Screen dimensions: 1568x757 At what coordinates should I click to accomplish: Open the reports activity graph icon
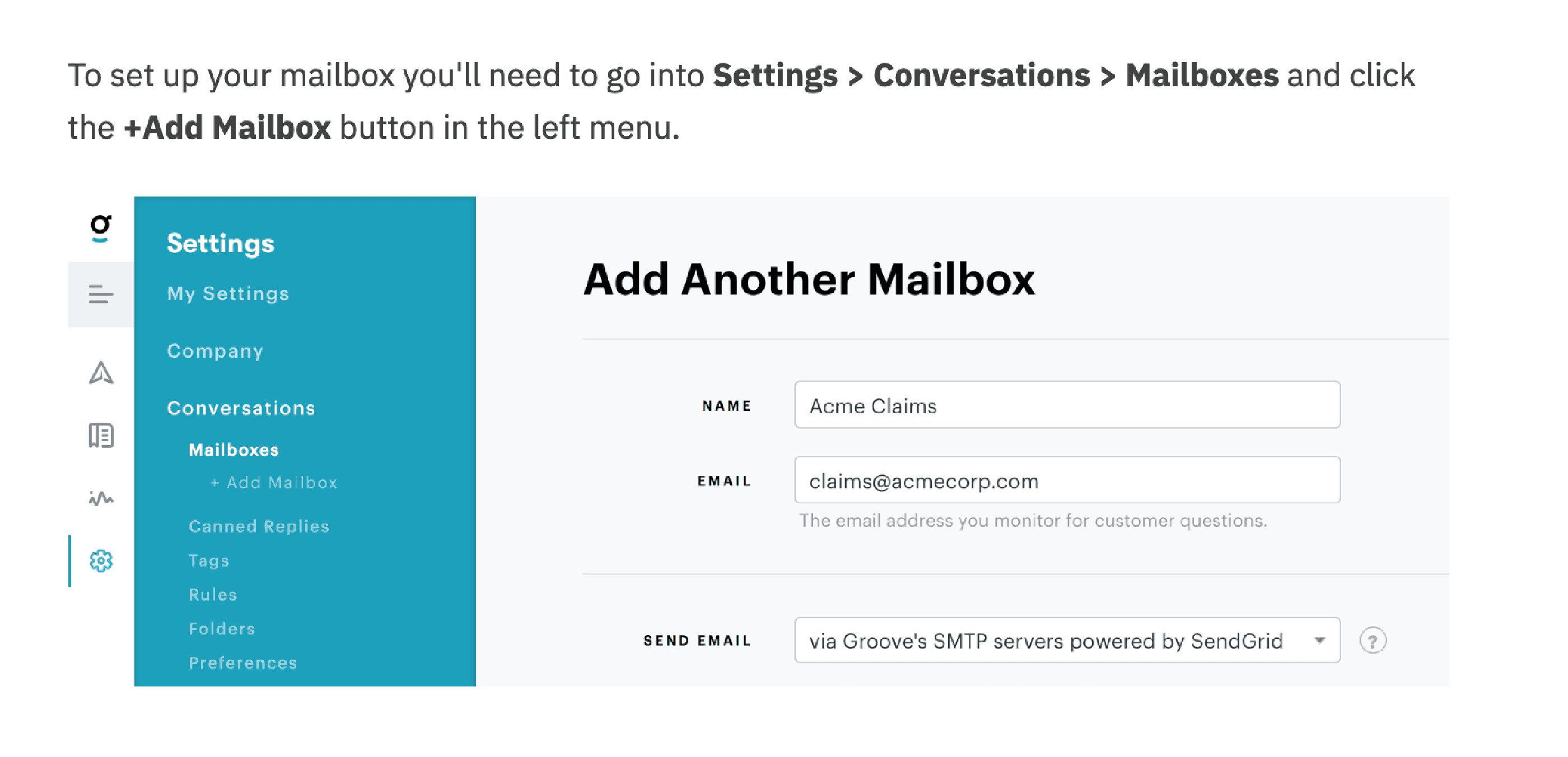(x=101, y=498)
